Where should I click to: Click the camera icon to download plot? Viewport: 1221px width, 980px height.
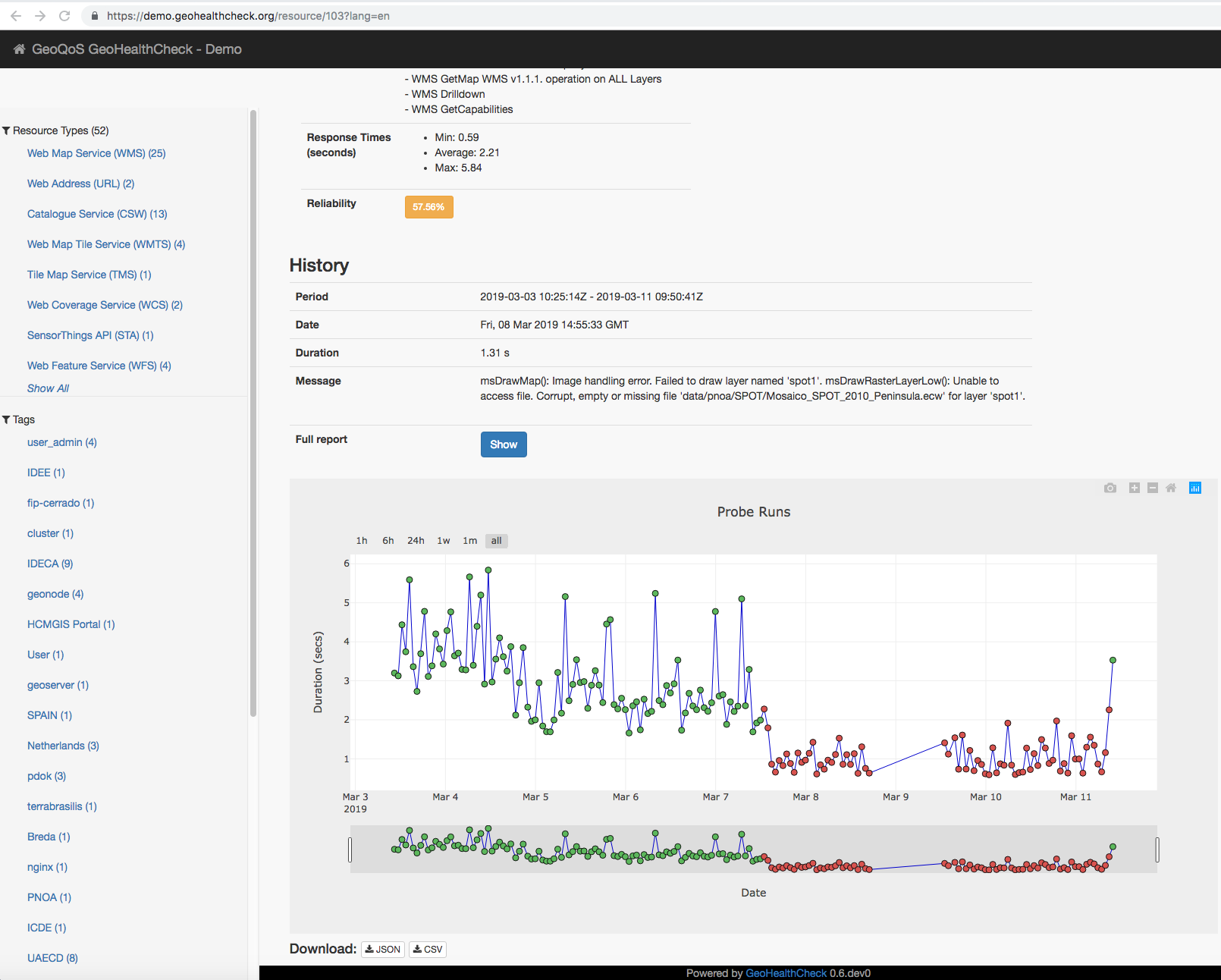click(x=1110, y=488)
